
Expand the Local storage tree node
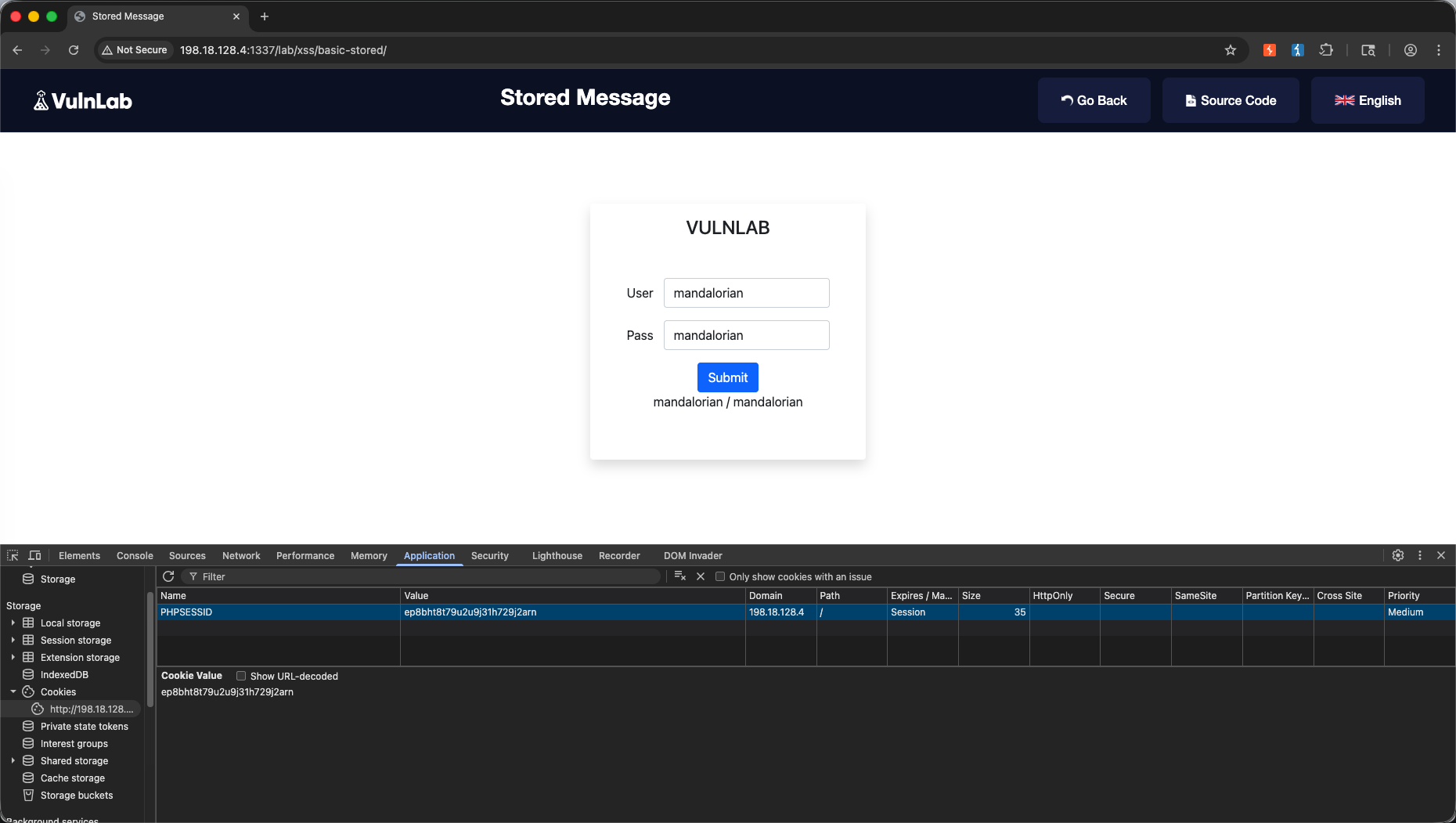[x=13, y=623]
